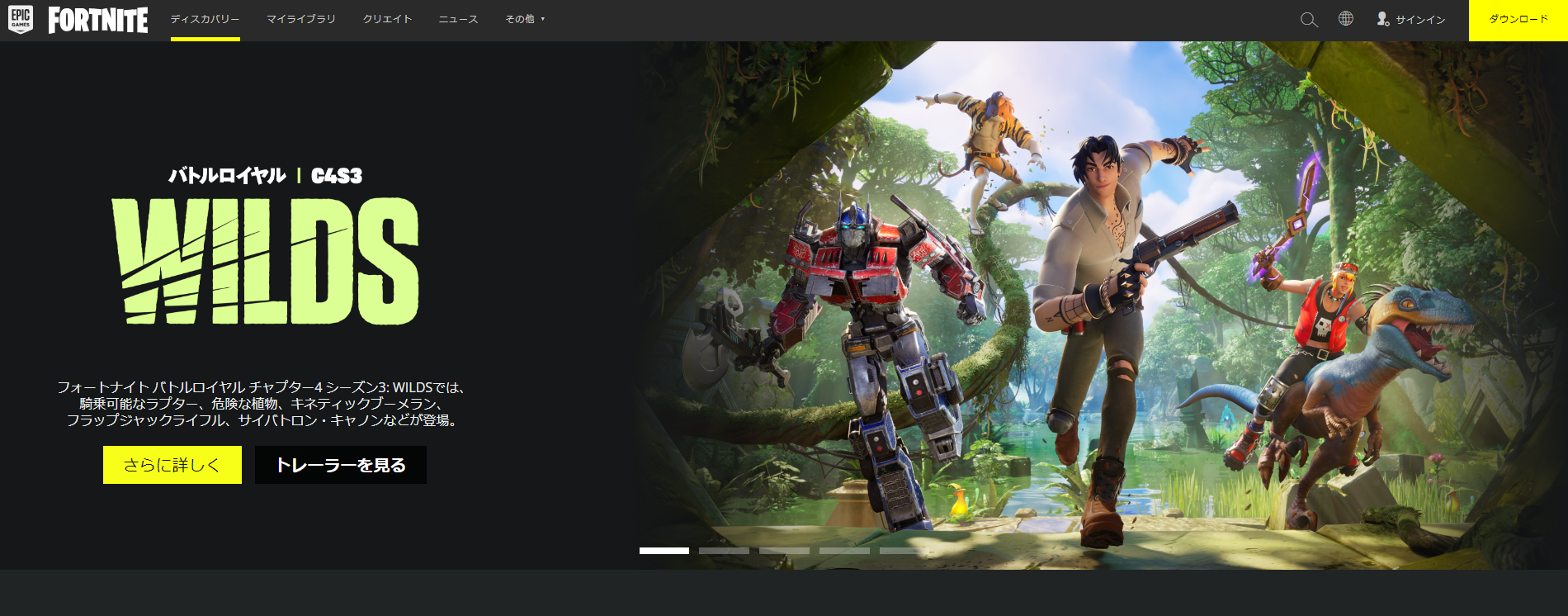Click the トレーラーを見る button
This screenshot has height=616, width=1568.
tap(341, 465)
